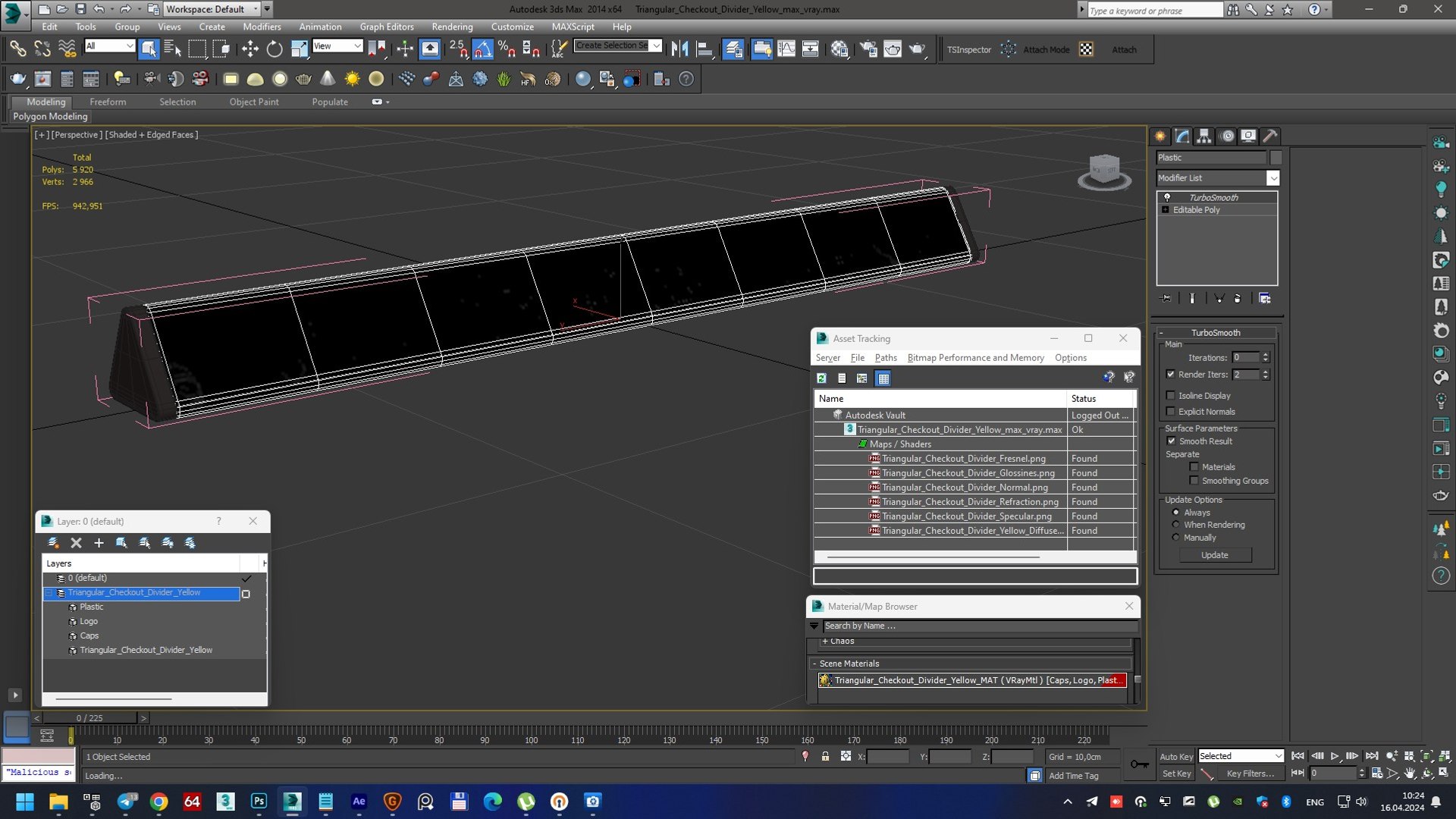The width and height of the screenshot is (1456, 819).
Task: Select the When Rendering update option
Action: click(x=1176, y=525)
